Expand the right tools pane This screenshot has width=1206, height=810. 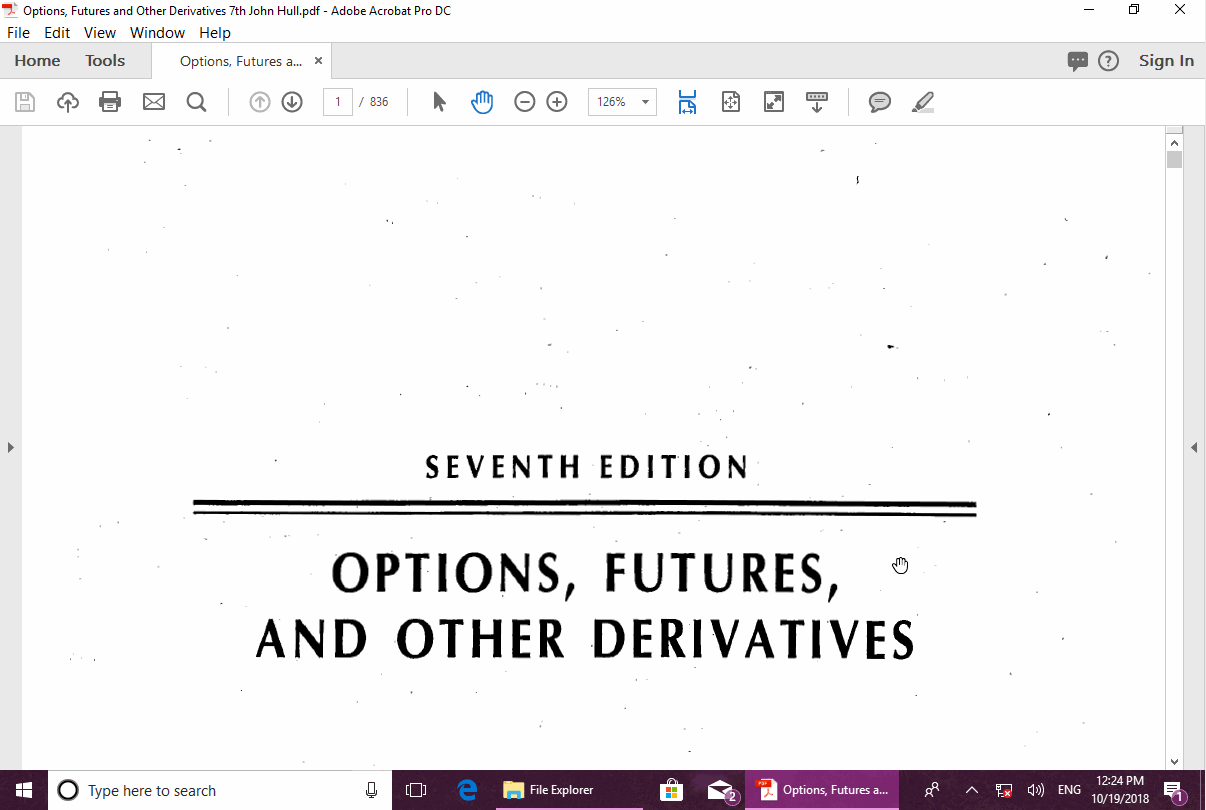(x=1194, y=447)
